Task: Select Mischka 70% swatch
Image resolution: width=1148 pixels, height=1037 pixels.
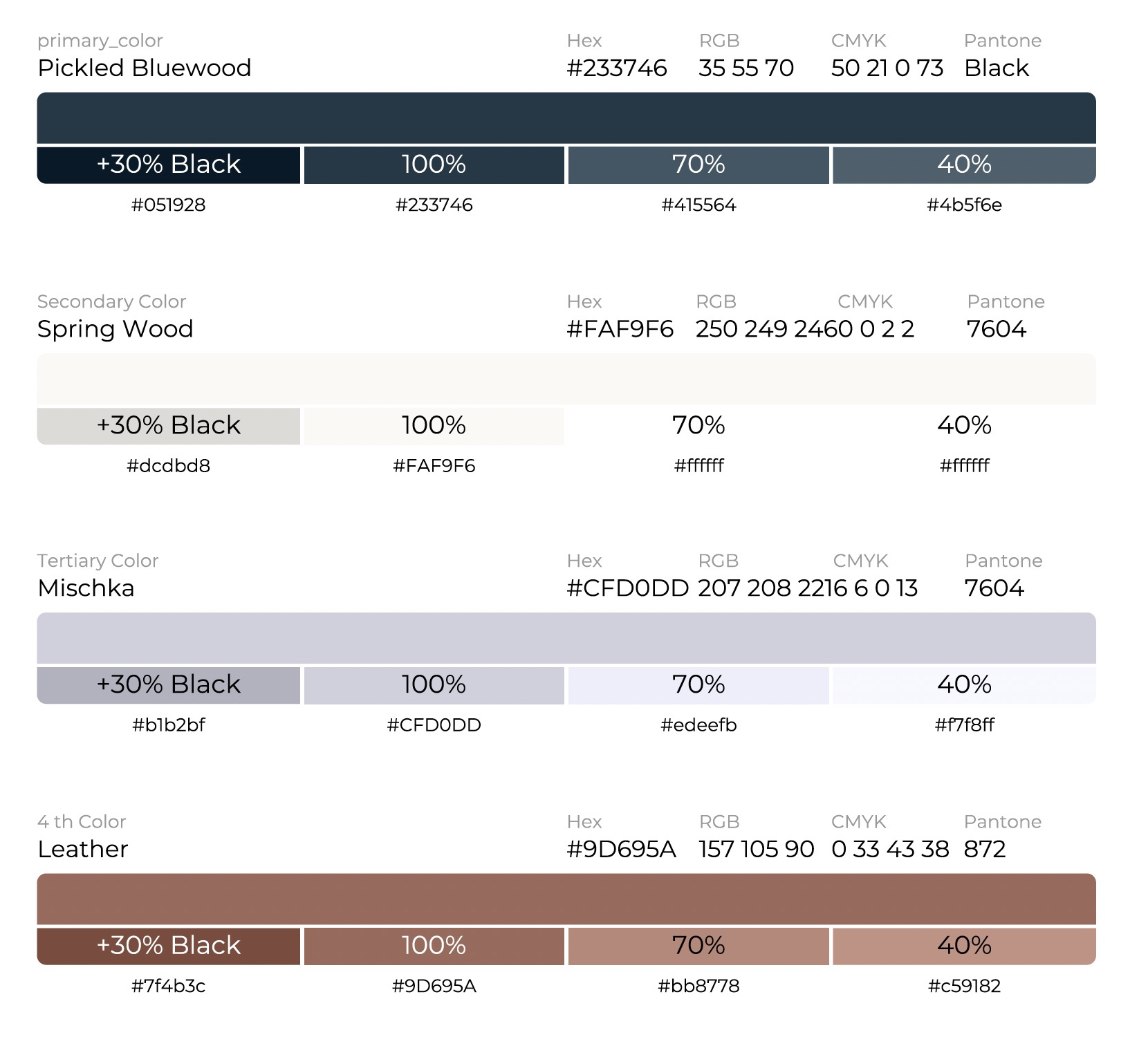Action: point(698,685)
